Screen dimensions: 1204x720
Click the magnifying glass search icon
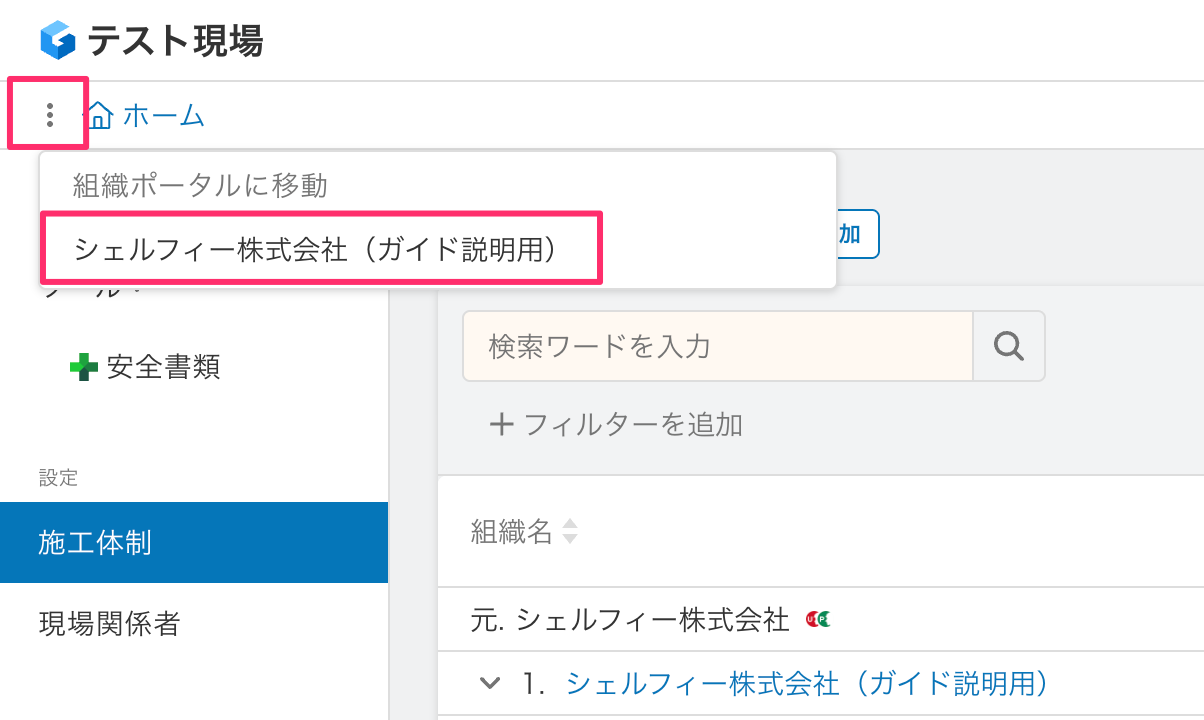click(x=1007, y=346)
